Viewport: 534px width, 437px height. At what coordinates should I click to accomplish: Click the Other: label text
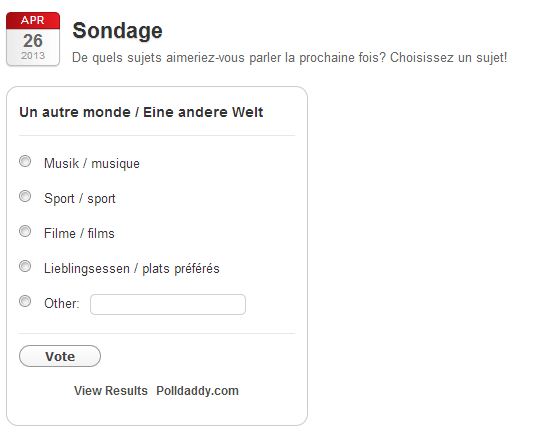pyautogui.click(x=62, y=303)
